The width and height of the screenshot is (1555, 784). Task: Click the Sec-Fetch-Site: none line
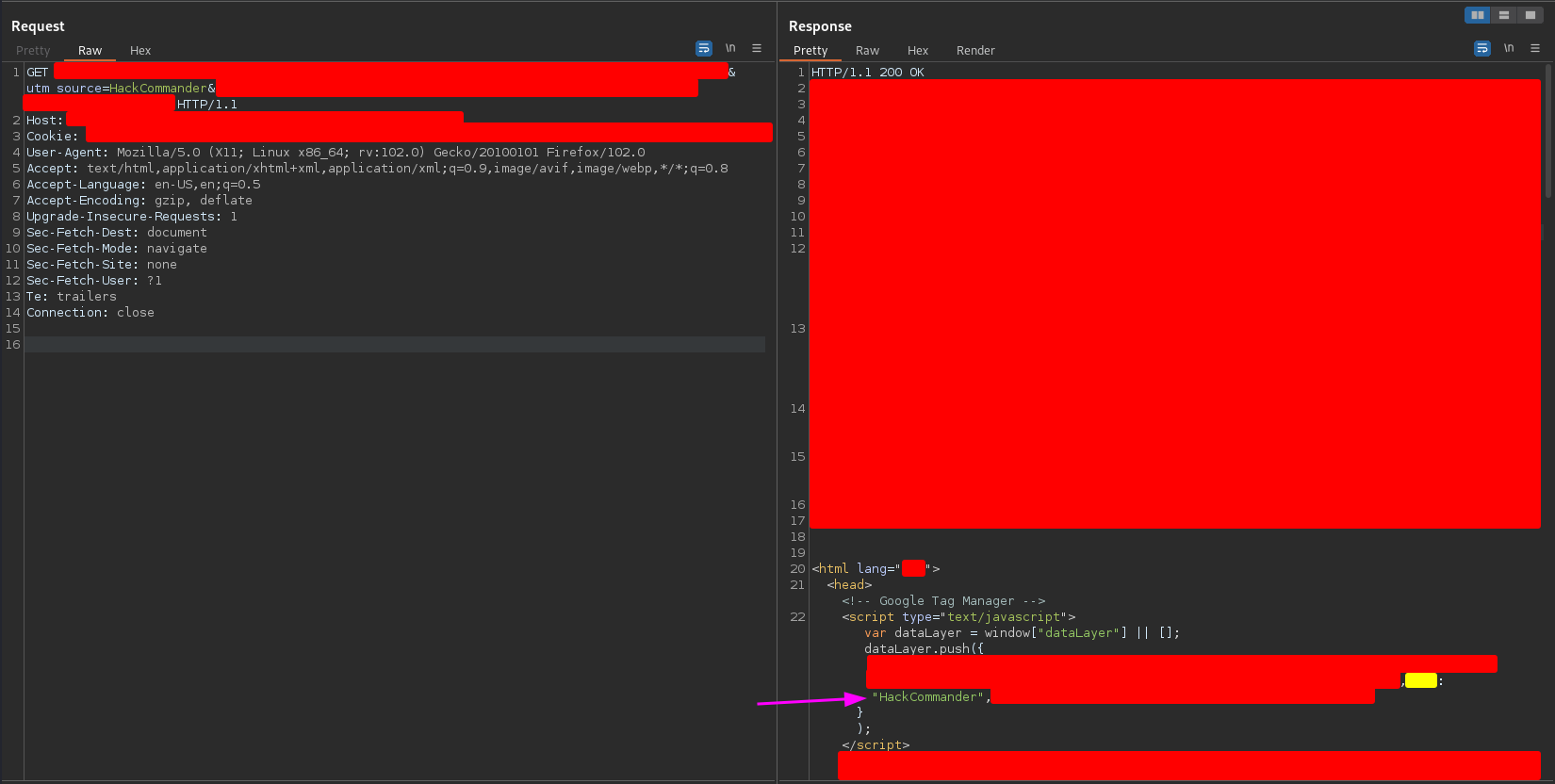click(102, 265)
